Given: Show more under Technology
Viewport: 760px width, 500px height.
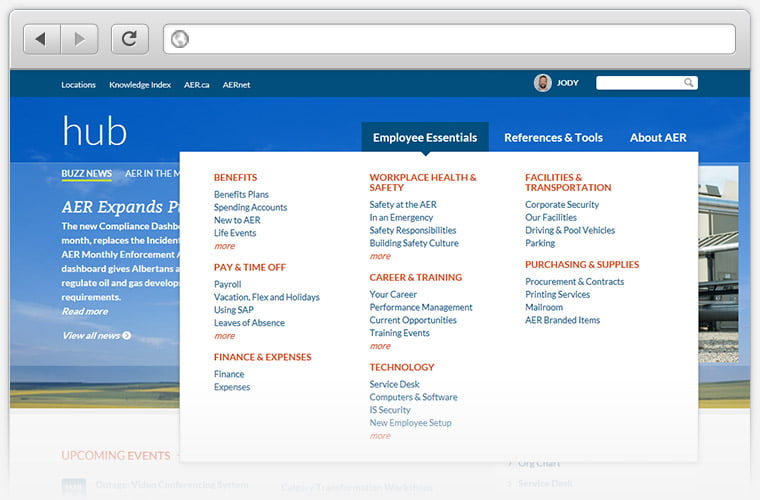Looking at the screenshot, I should [x=380, y=436].
